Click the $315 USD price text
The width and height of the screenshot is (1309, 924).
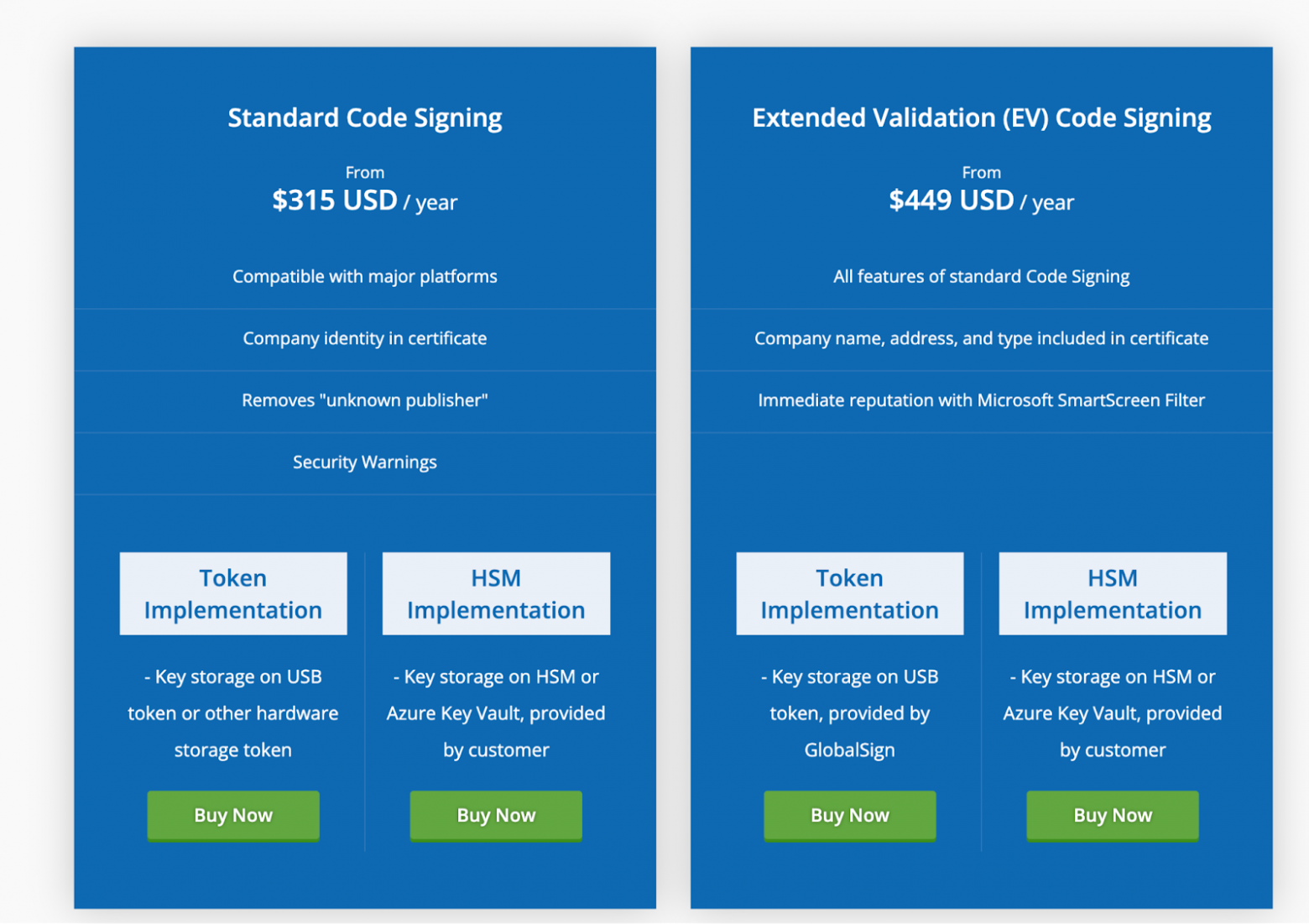pos(336,201)
